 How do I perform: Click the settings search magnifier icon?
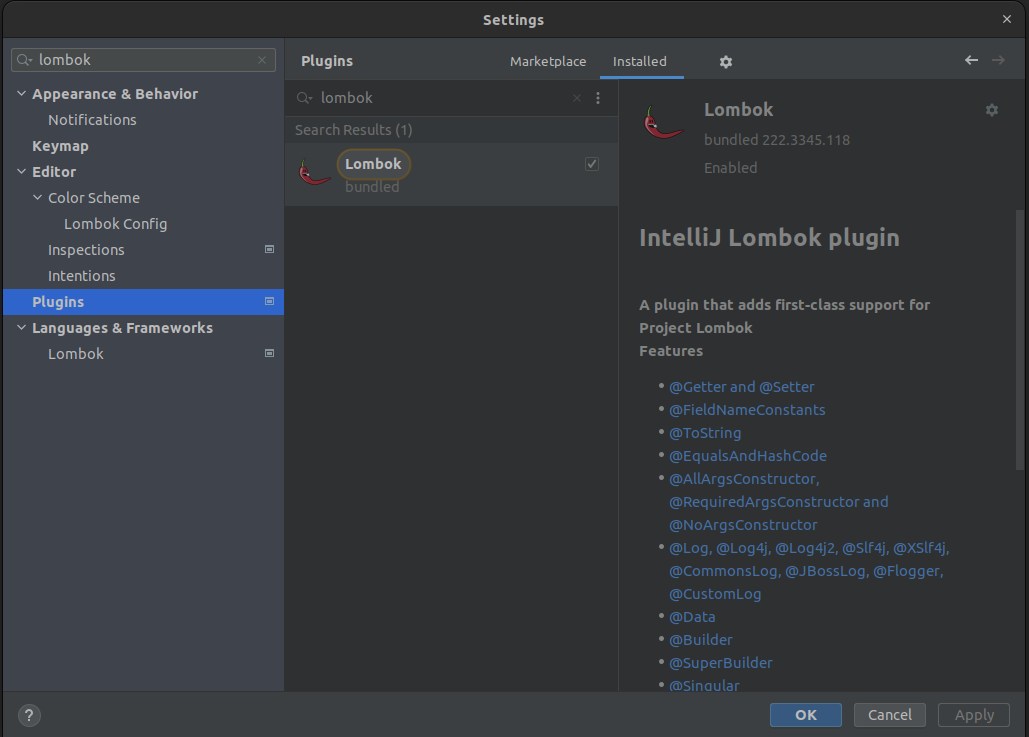click(x=24, y=60)
